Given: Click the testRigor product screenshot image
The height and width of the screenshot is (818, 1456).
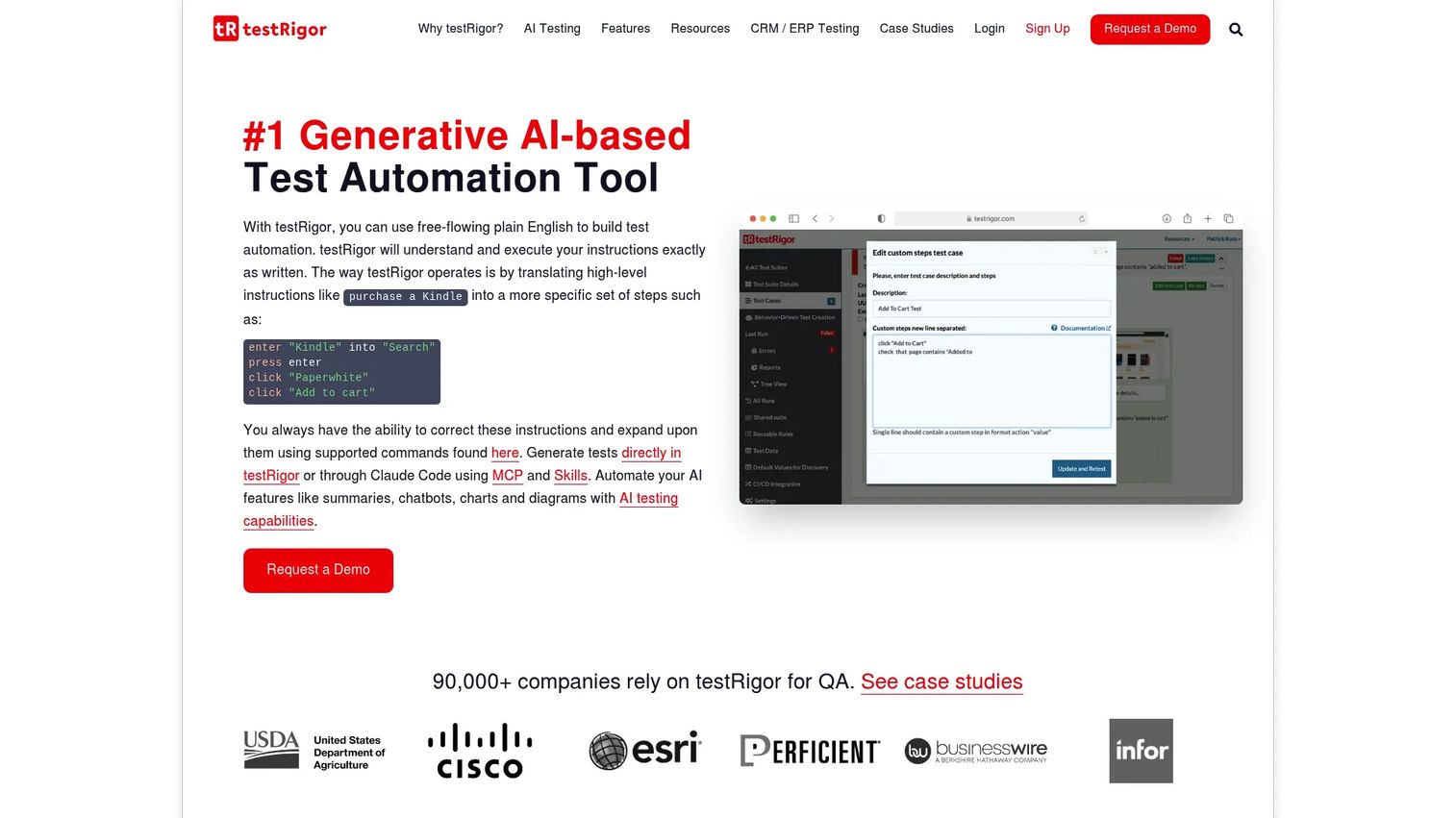Looking at the screenshot, I should point(991,356).
